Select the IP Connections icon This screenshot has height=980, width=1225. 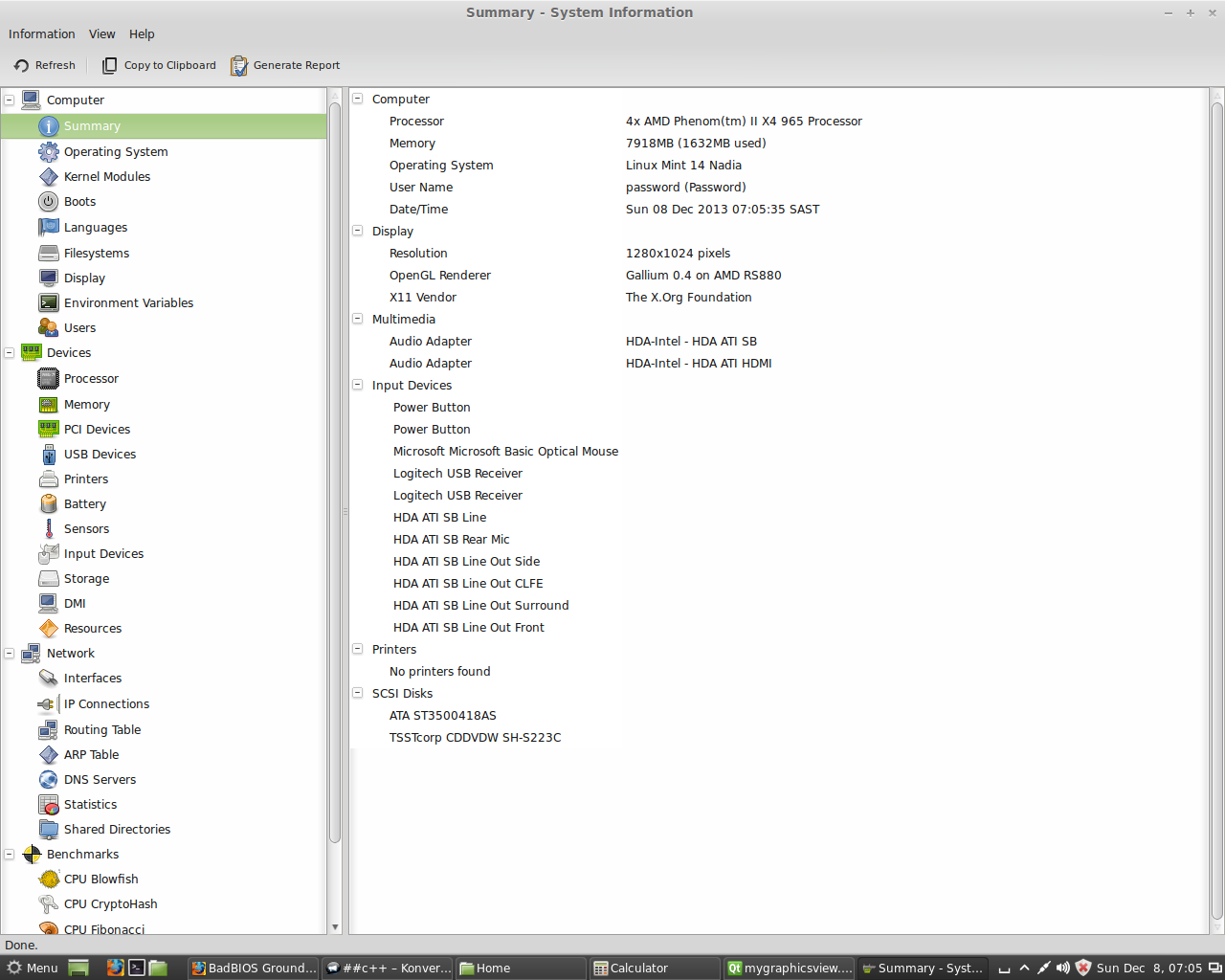(x=49, y=703)
